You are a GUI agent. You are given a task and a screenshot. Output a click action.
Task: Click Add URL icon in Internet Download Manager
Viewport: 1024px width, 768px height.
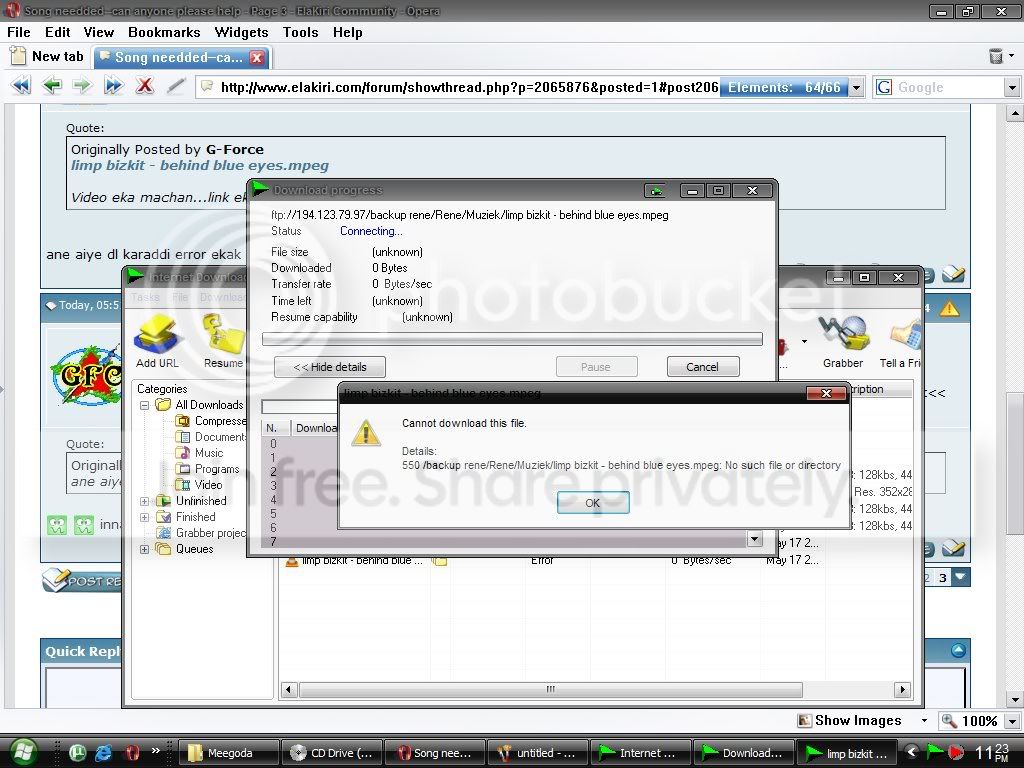coord(157,341)
